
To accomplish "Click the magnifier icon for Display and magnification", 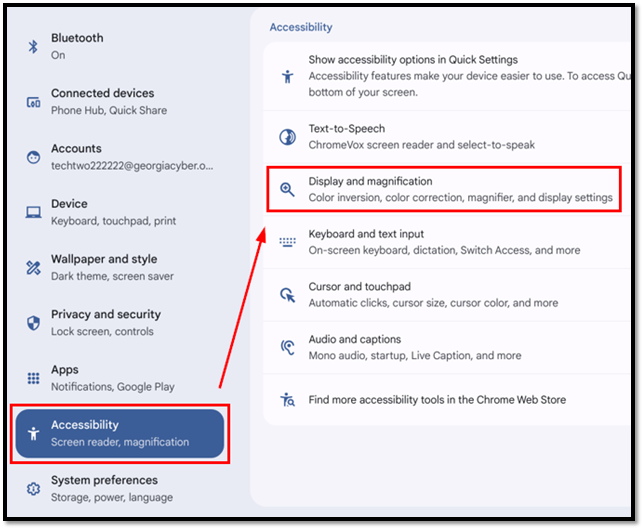I will pos(287,189).
